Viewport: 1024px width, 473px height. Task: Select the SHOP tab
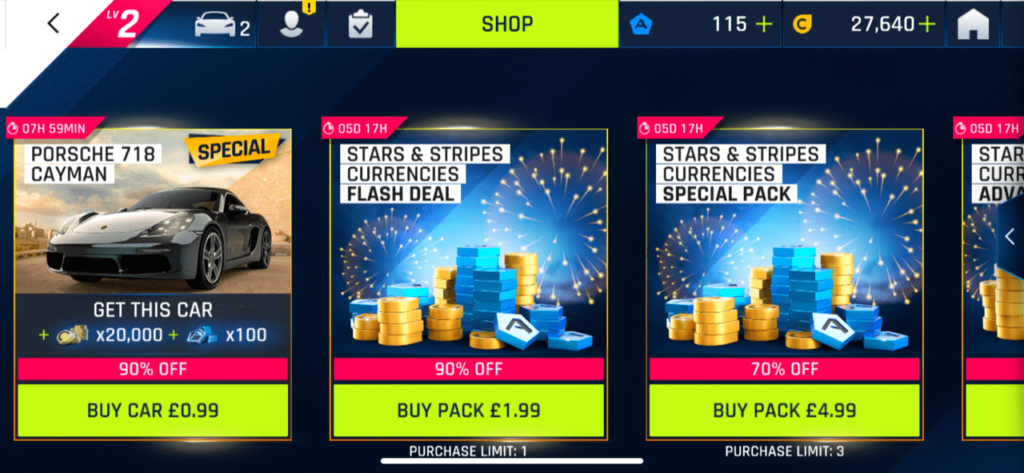(x=507, y=24)
